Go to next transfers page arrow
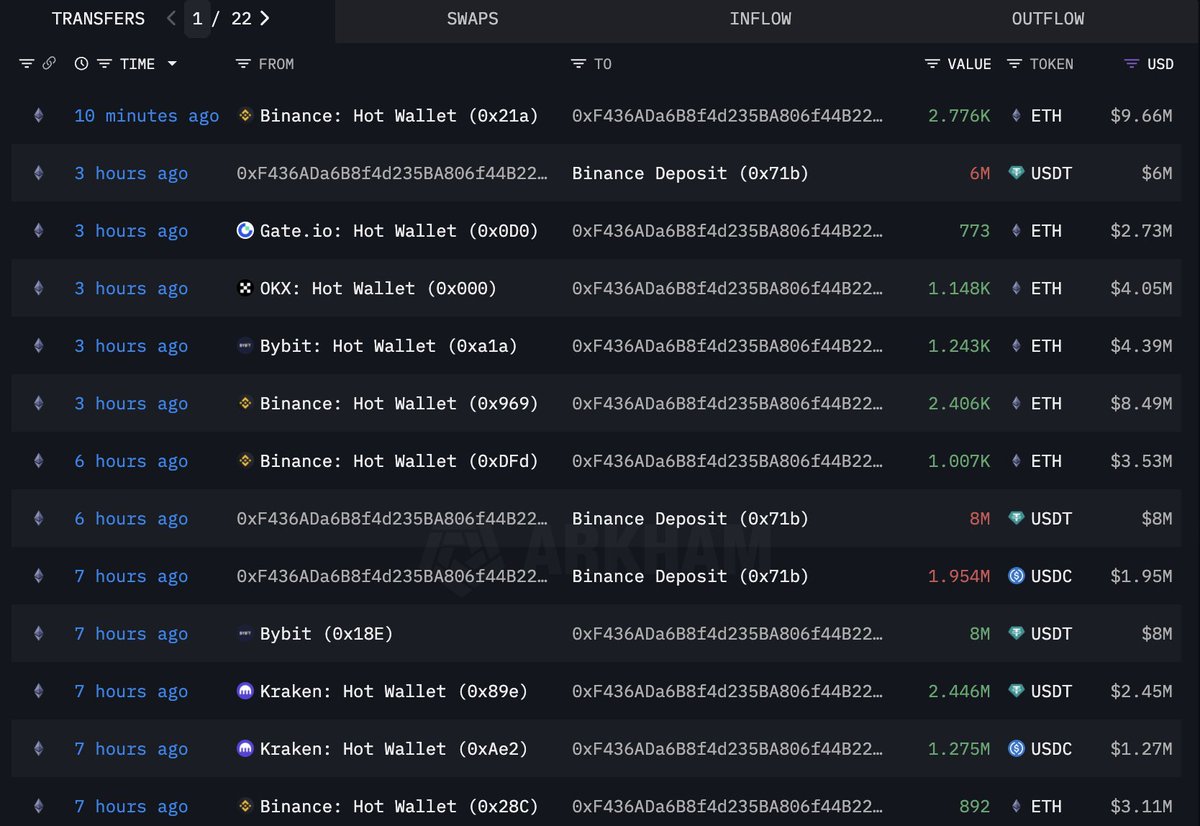1200x826 pixels. (x=264, y=18)
